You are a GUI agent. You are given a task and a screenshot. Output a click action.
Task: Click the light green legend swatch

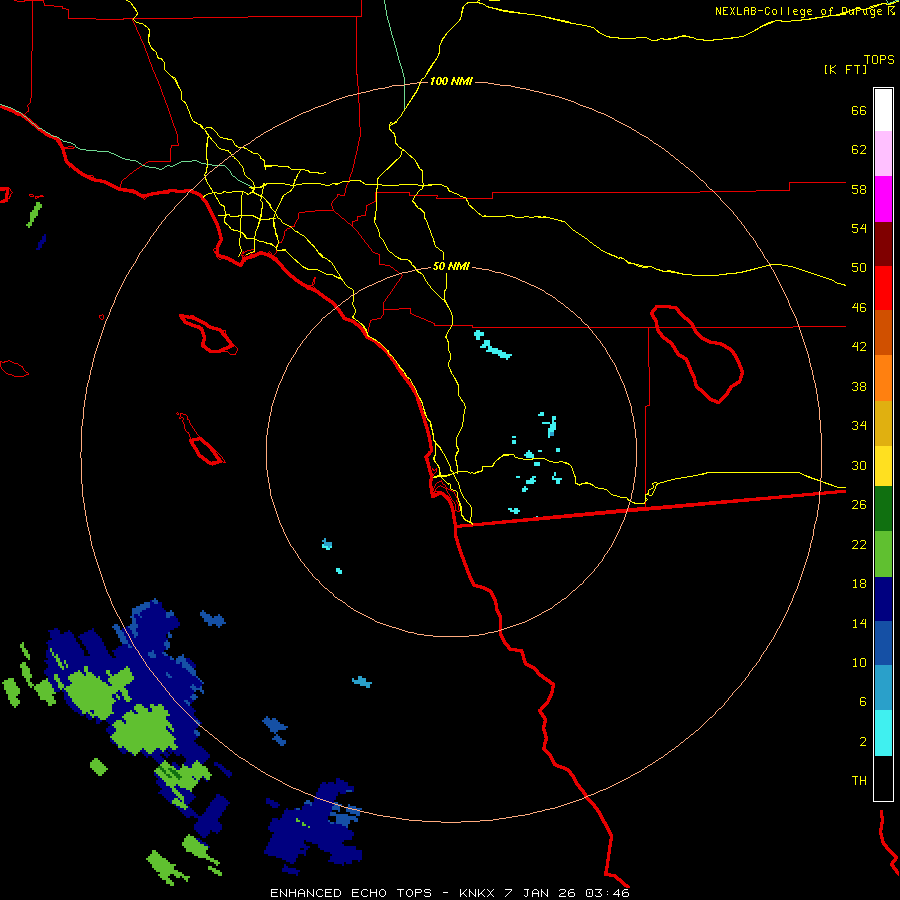883,554
